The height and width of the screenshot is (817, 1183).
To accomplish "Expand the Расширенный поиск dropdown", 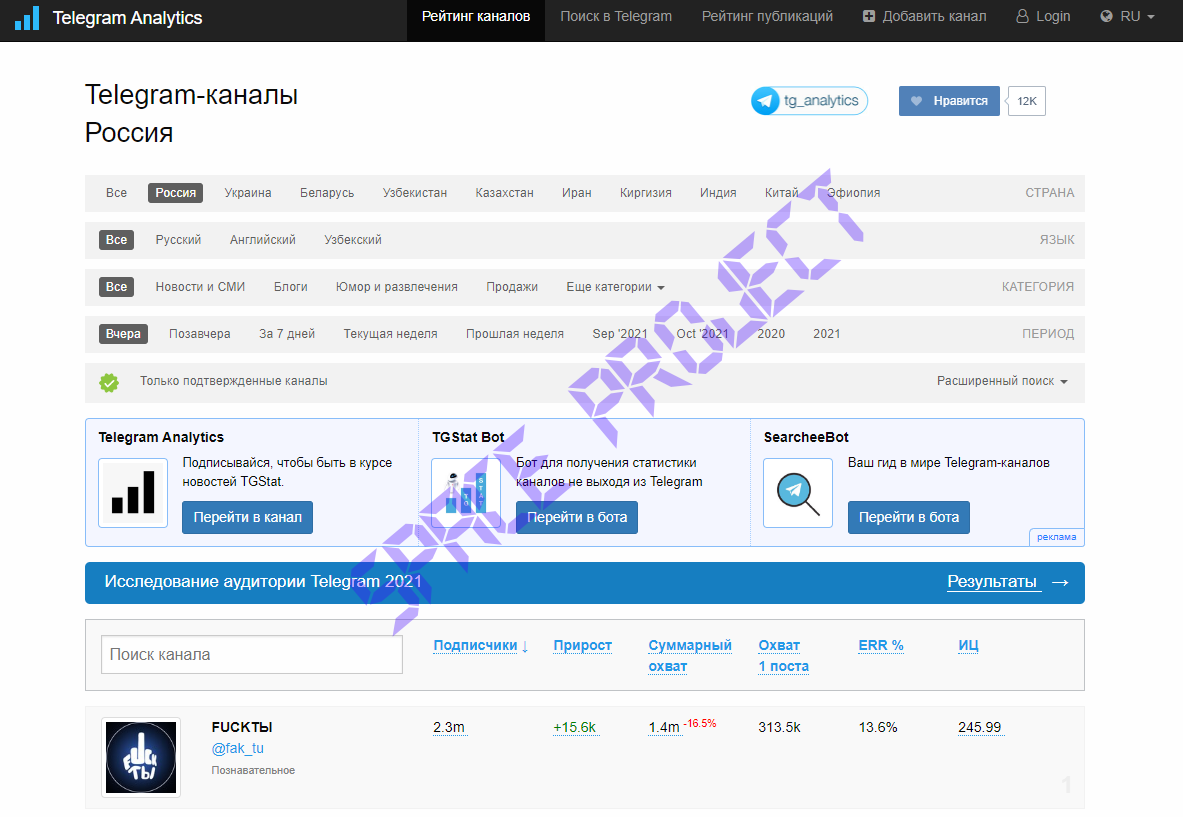I will pos(1002,381).
